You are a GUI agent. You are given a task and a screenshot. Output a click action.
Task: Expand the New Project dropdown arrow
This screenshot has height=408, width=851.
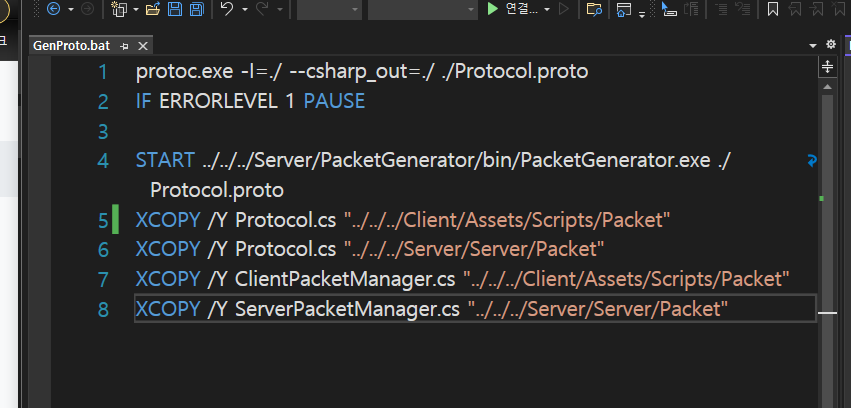(136, 9)
